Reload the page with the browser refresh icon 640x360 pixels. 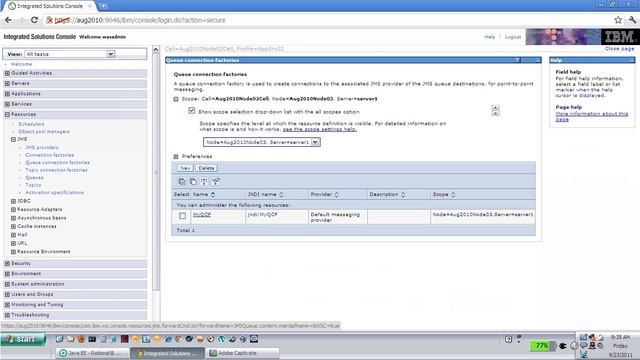coord(35,20)
